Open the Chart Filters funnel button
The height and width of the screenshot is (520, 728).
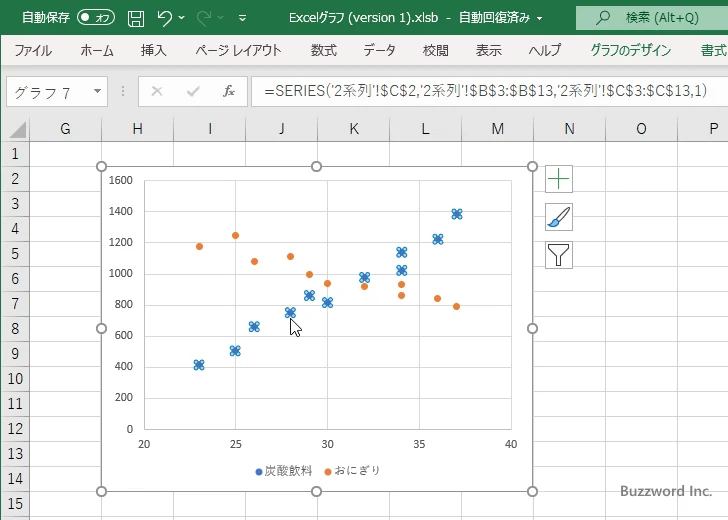click(x=559, y=255)
